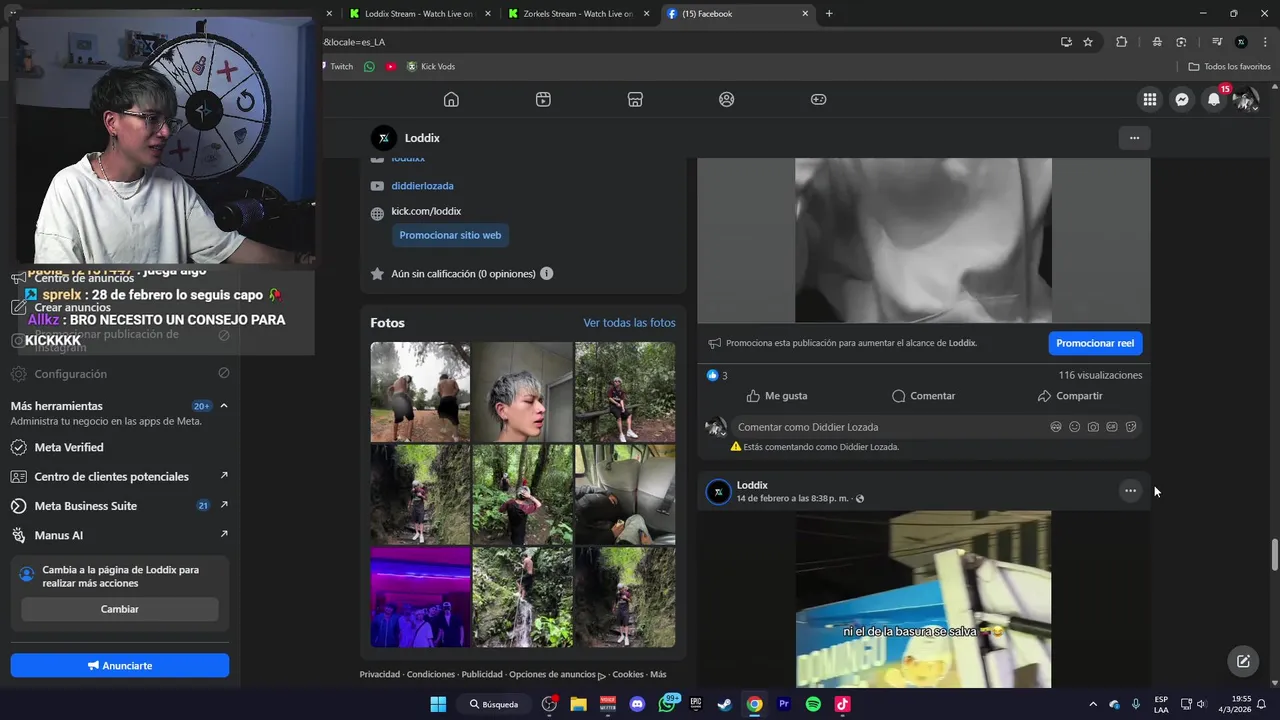Open the Configuración menu item
Screen dimensions: 1280x720
pos(120,374)
